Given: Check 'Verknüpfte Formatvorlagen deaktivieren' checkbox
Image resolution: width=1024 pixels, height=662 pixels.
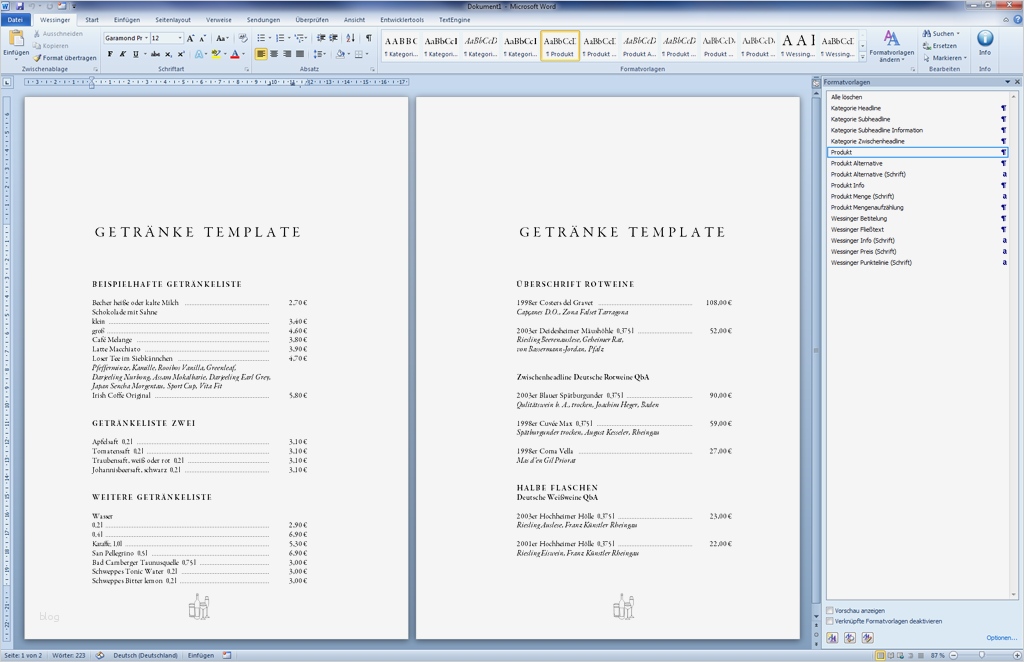Looking at the screenshot, I should (x=830, y=621).
